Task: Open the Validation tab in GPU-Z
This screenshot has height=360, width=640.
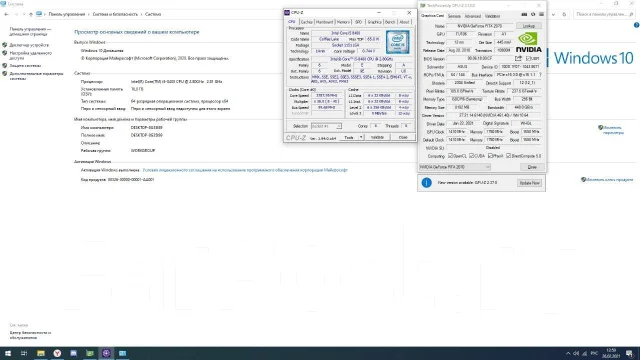Action: click(492, 16)
